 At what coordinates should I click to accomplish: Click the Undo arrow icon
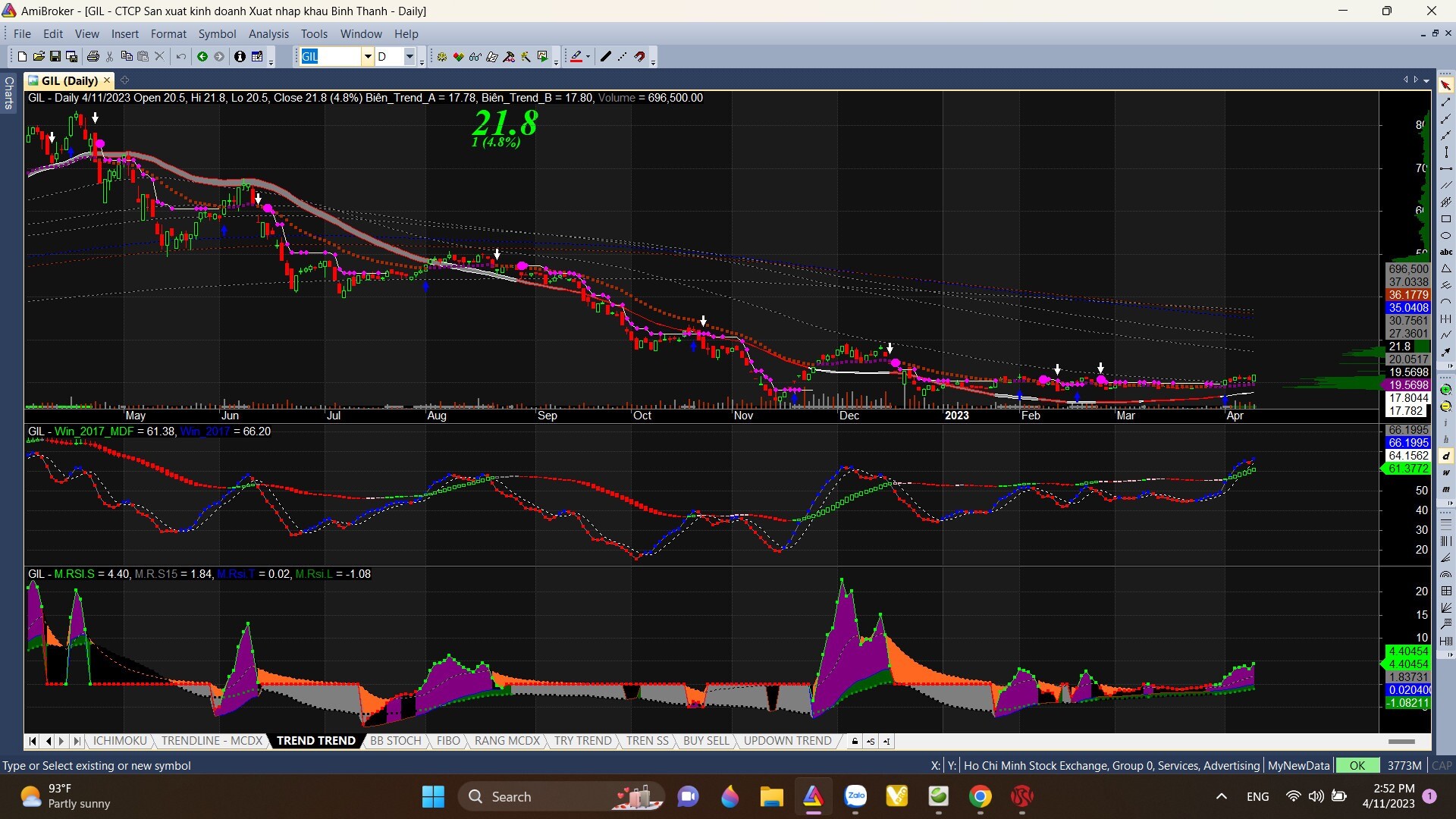coord(180,56)
